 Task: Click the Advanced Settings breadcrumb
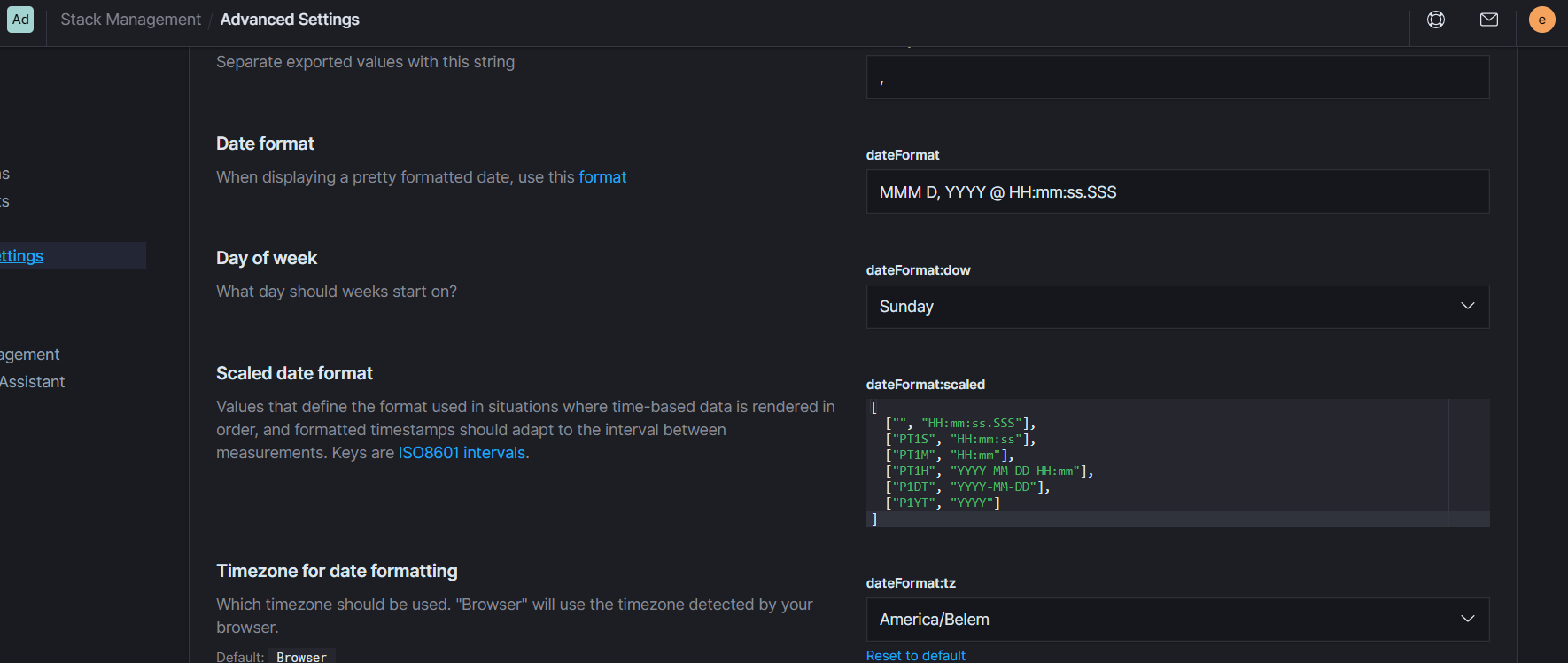pos(290,19)
